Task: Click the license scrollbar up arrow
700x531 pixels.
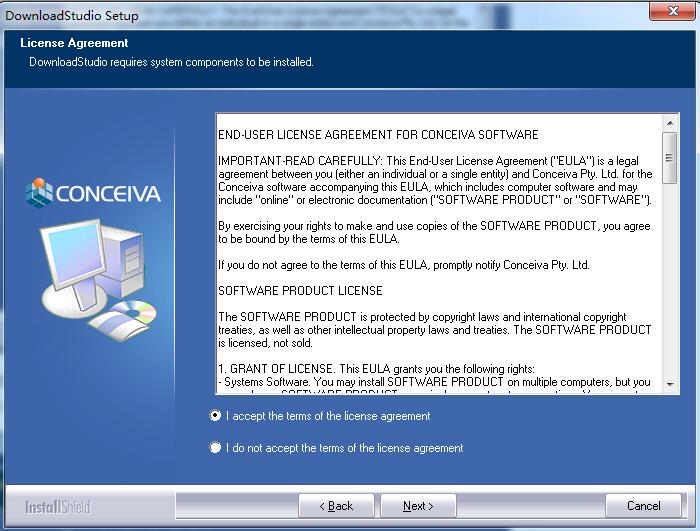Action: pyautogui.click(x=670, y=122)
